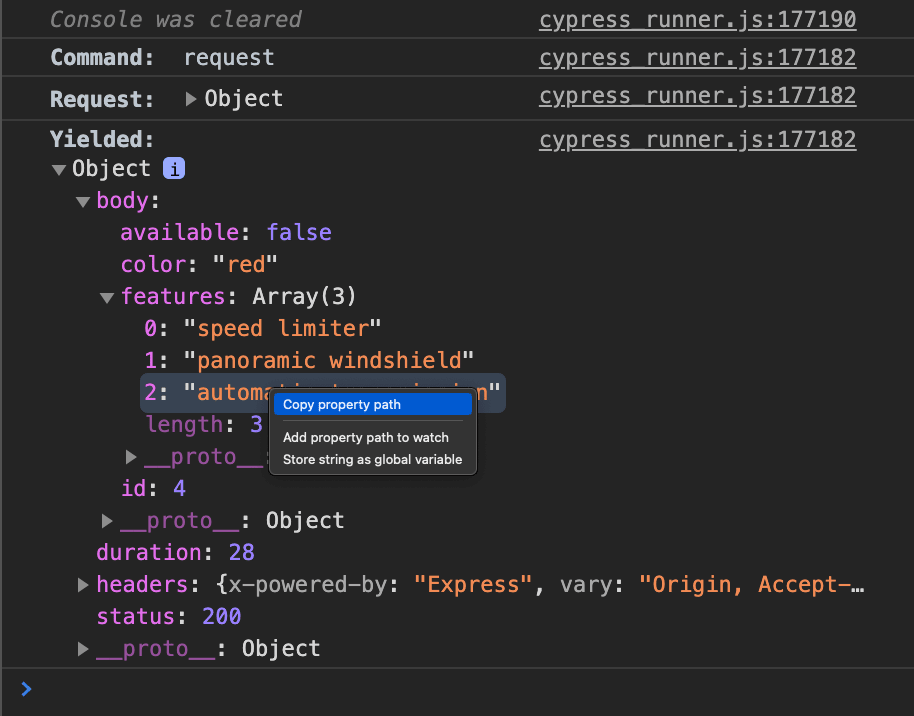
Task: Open cypress_runner.js:177182 next to Yielded
Action: click(697, 139)
